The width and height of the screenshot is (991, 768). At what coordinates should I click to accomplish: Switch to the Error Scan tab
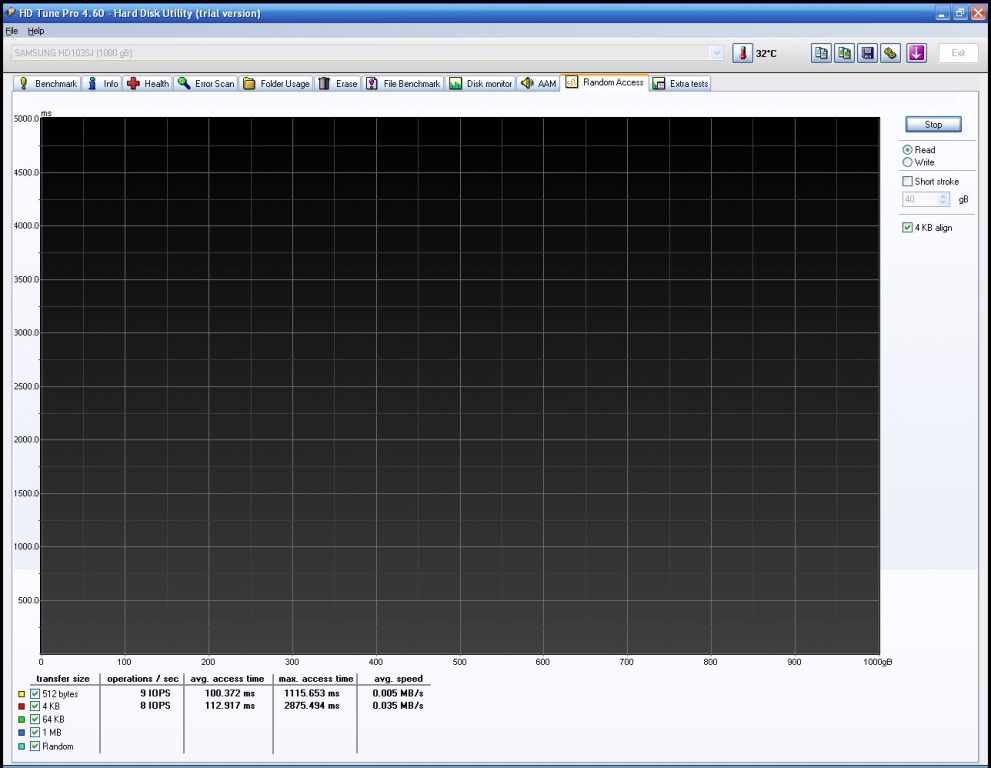[x=206, y=83]
